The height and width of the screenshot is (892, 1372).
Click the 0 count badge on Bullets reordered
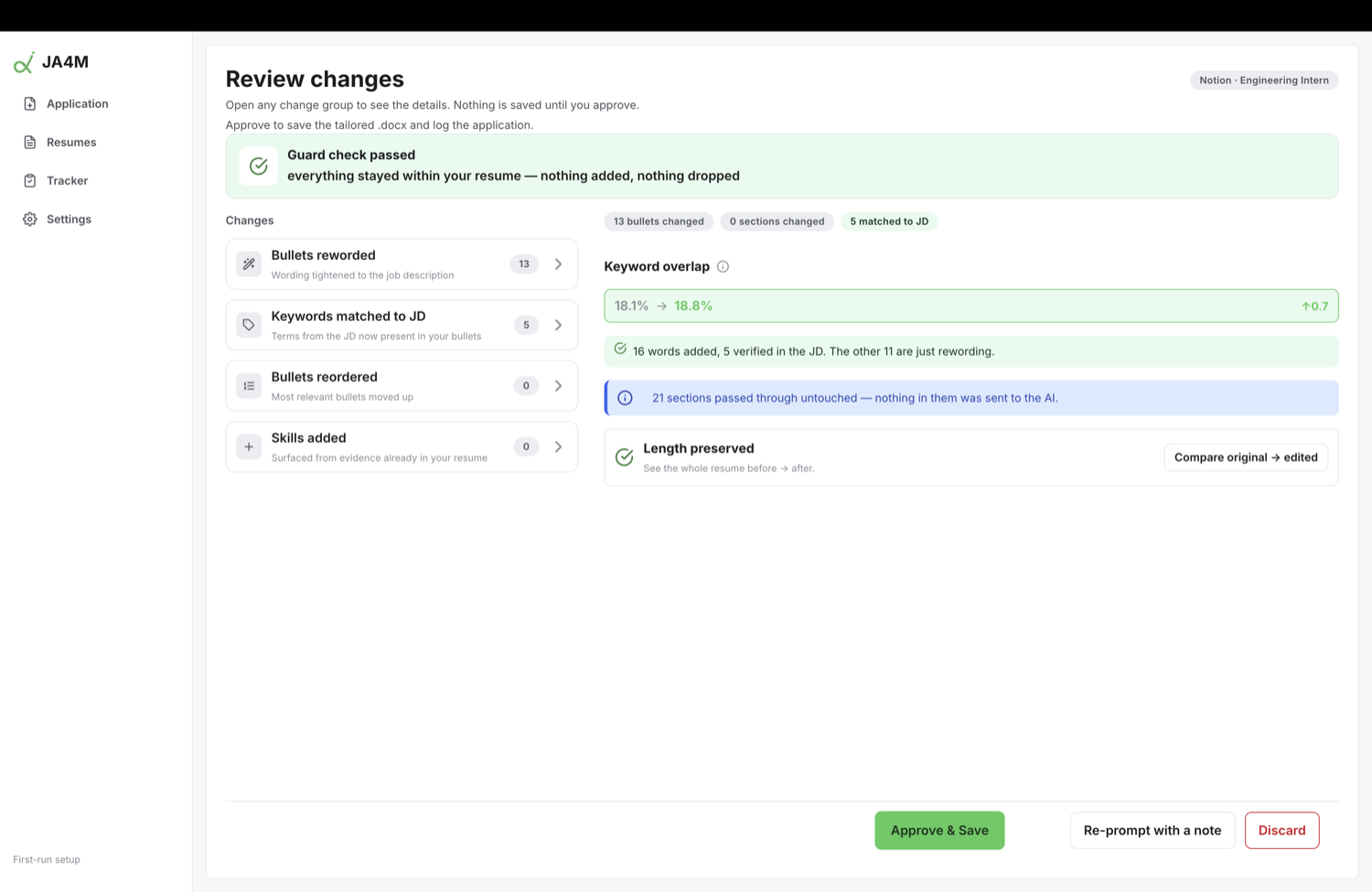click(x=526, y=386)
